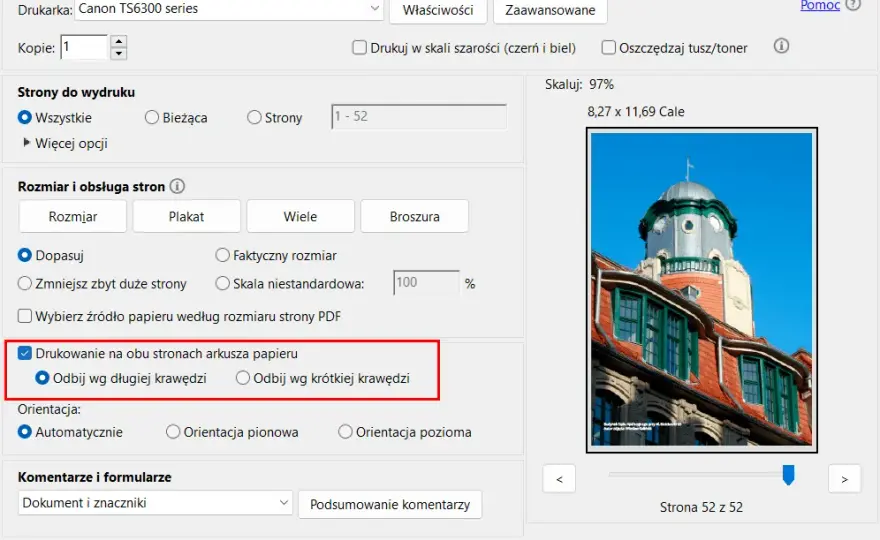Enable Oszczędzaj tusz/toner checkbox
This screenshot has width=880, height=540.
pos(608,48)
